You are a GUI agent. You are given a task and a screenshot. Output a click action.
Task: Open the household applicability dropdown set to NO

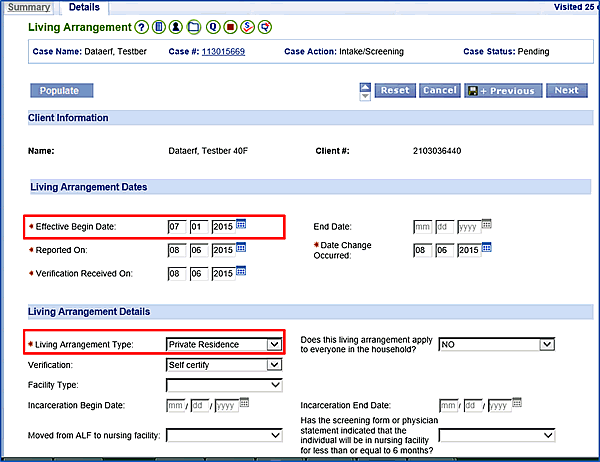[x=546, y=344]
